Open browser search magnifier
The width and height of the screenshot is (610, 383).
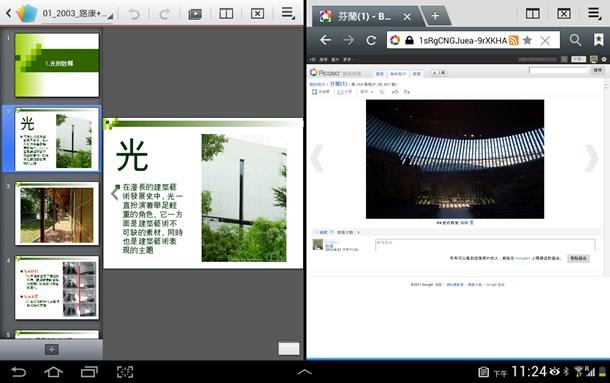tap(575, 40)
